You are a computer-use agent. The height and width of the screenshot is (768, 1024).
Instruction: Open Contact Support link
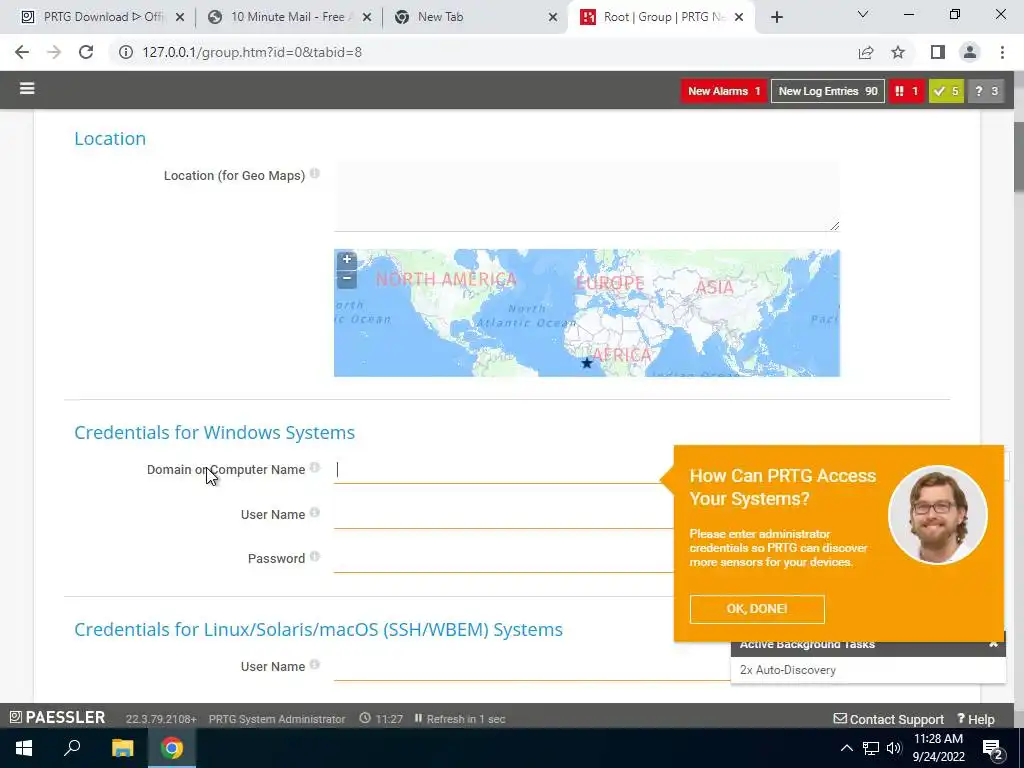(x=889, y=719)
